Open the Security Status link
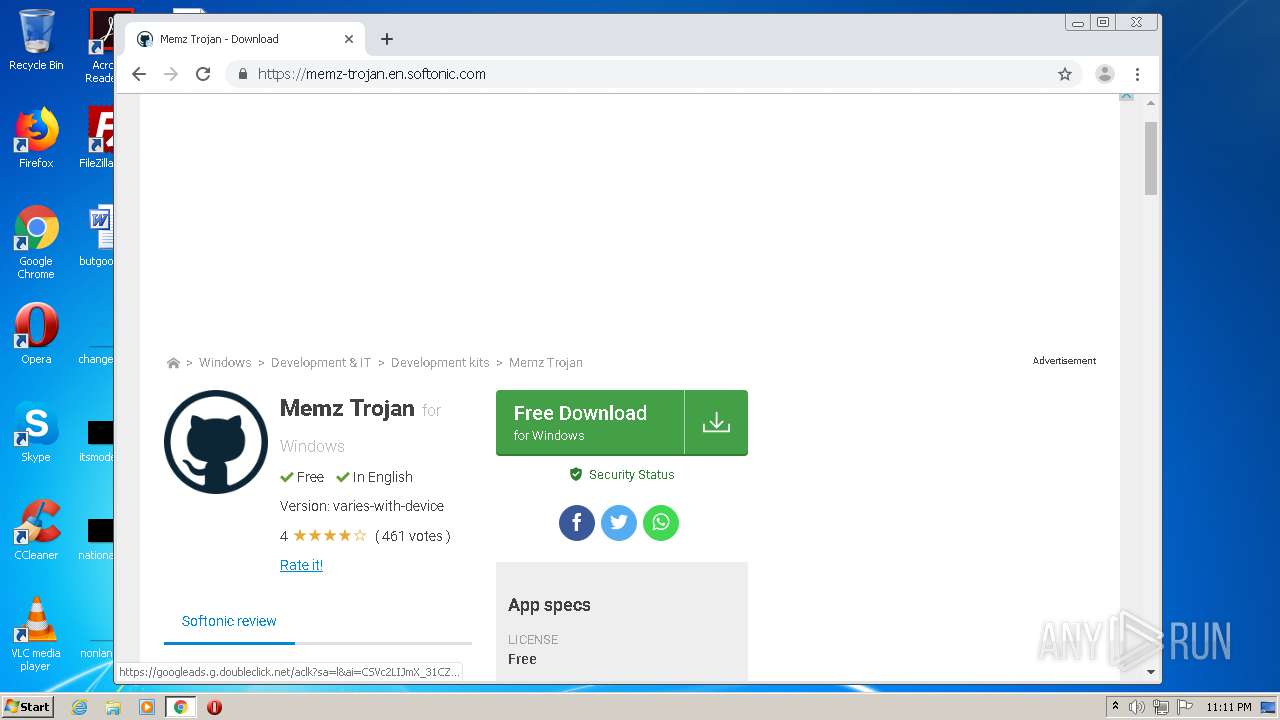1280x720 pixels. tap(622, 475)
